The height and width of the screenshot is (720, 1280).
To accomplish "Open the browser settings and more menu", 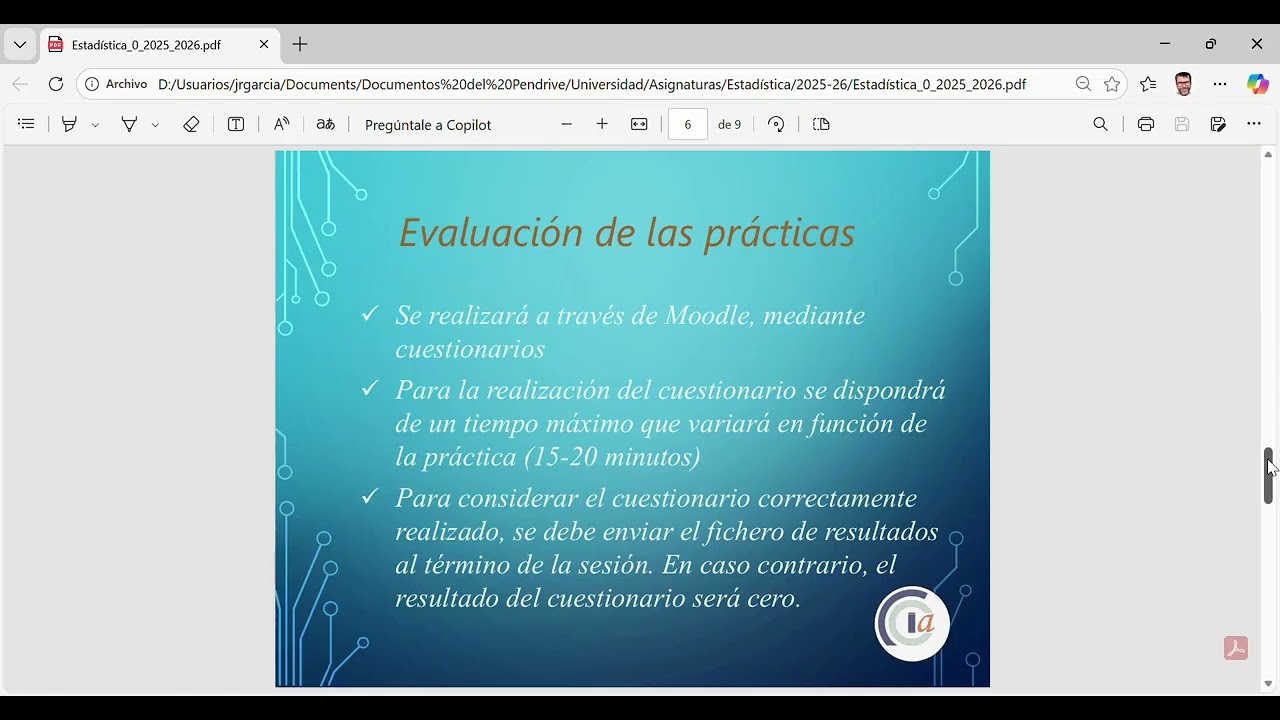I will (1220, 84).
